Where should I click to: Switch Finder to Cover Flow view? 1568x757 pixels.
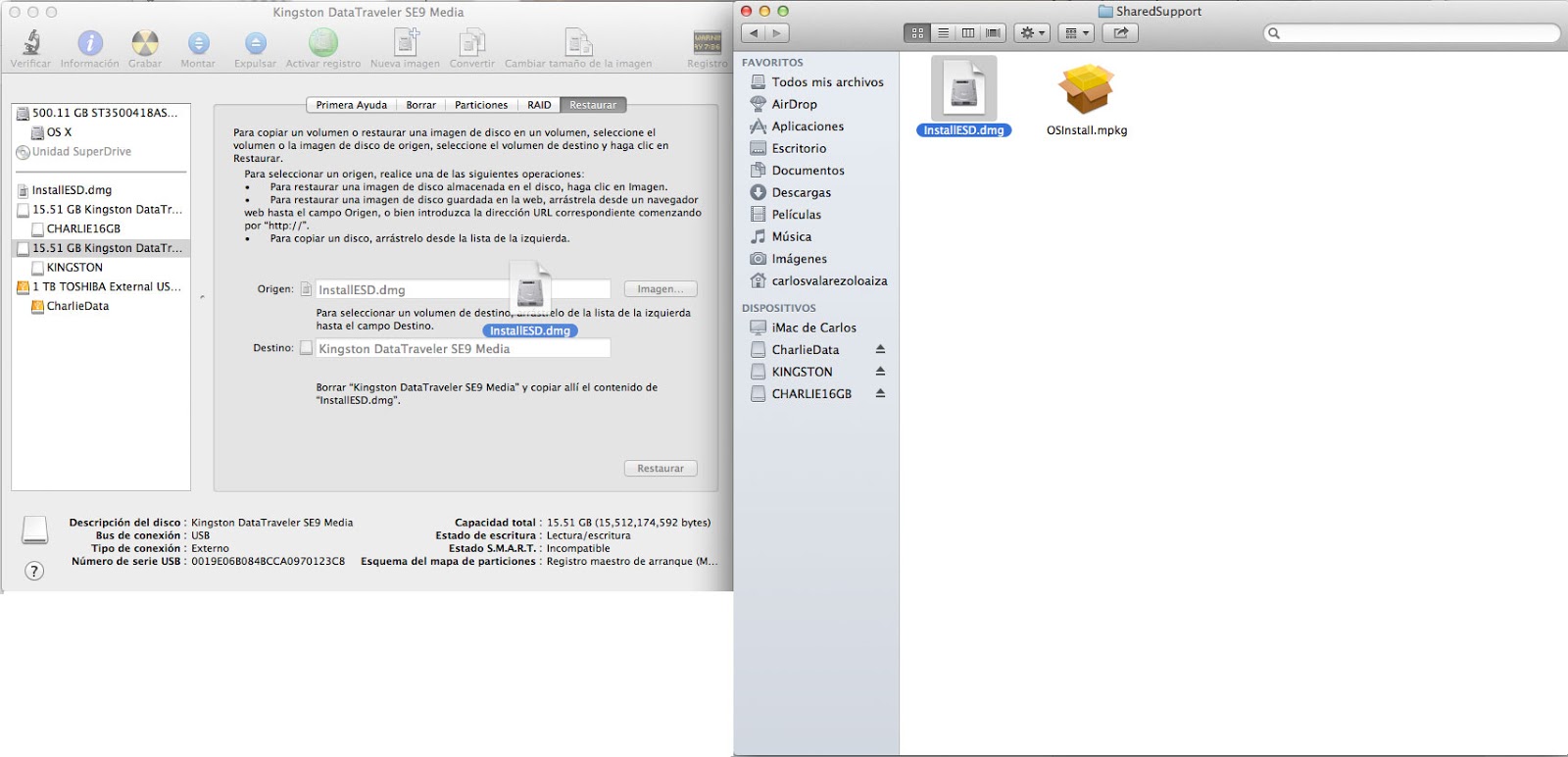click(993, 32)
